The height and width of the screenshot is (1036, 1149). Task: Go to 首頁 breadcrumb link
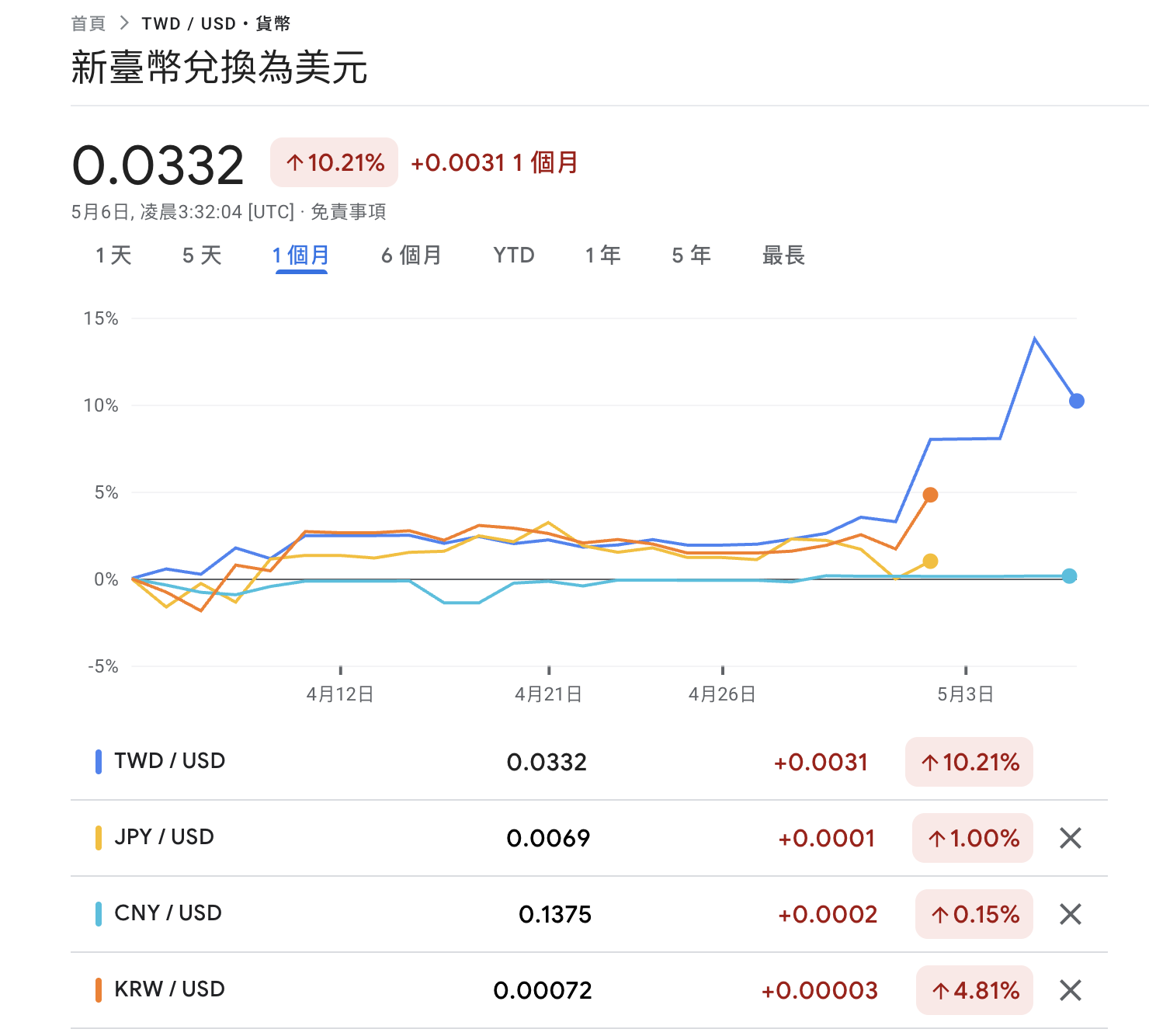[x=88, y=23]
